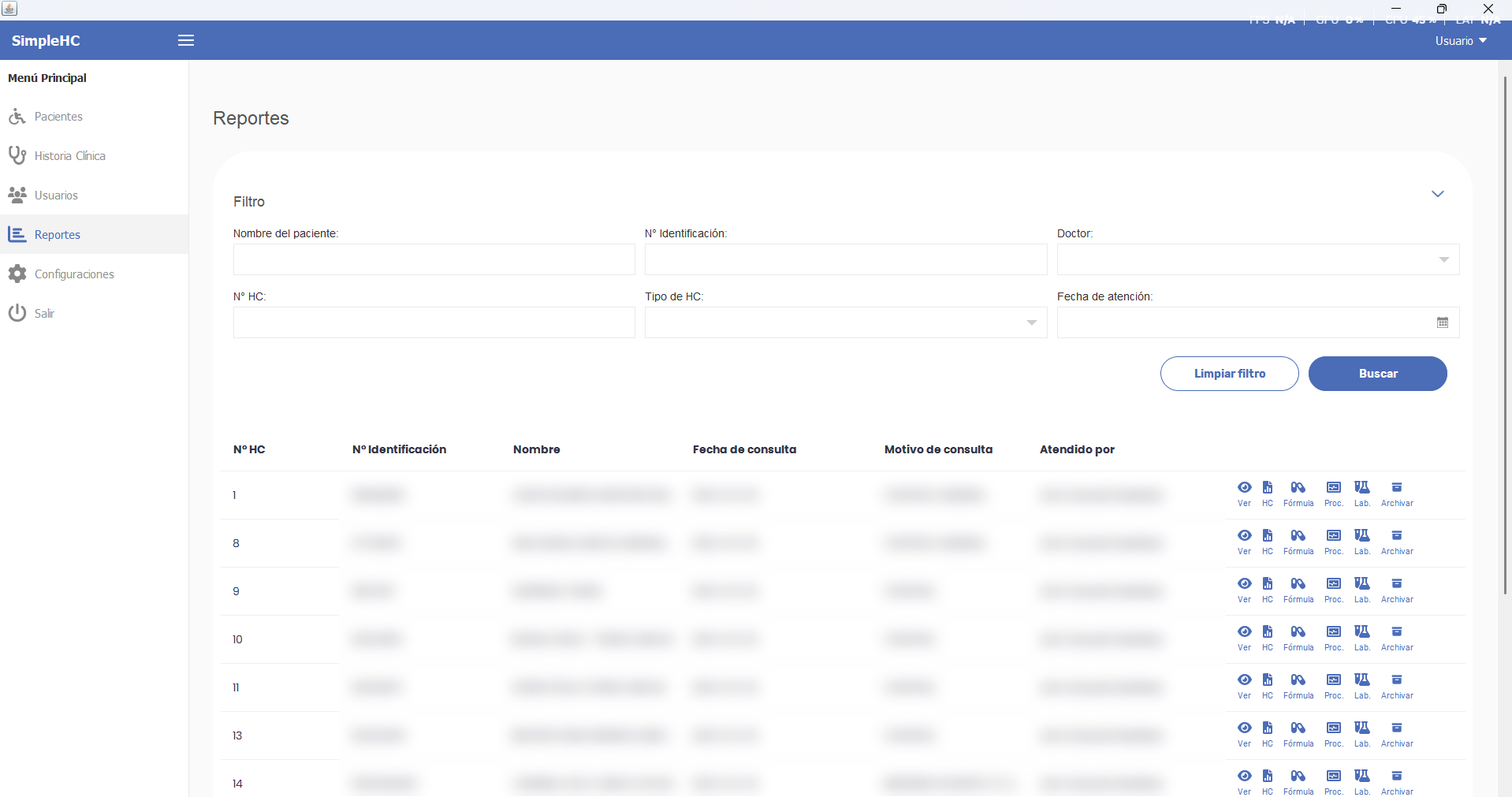Screen dimensions: 1512x797
Task: Click the Ver eye icon for record 13
Action: tap(1244, 735)
